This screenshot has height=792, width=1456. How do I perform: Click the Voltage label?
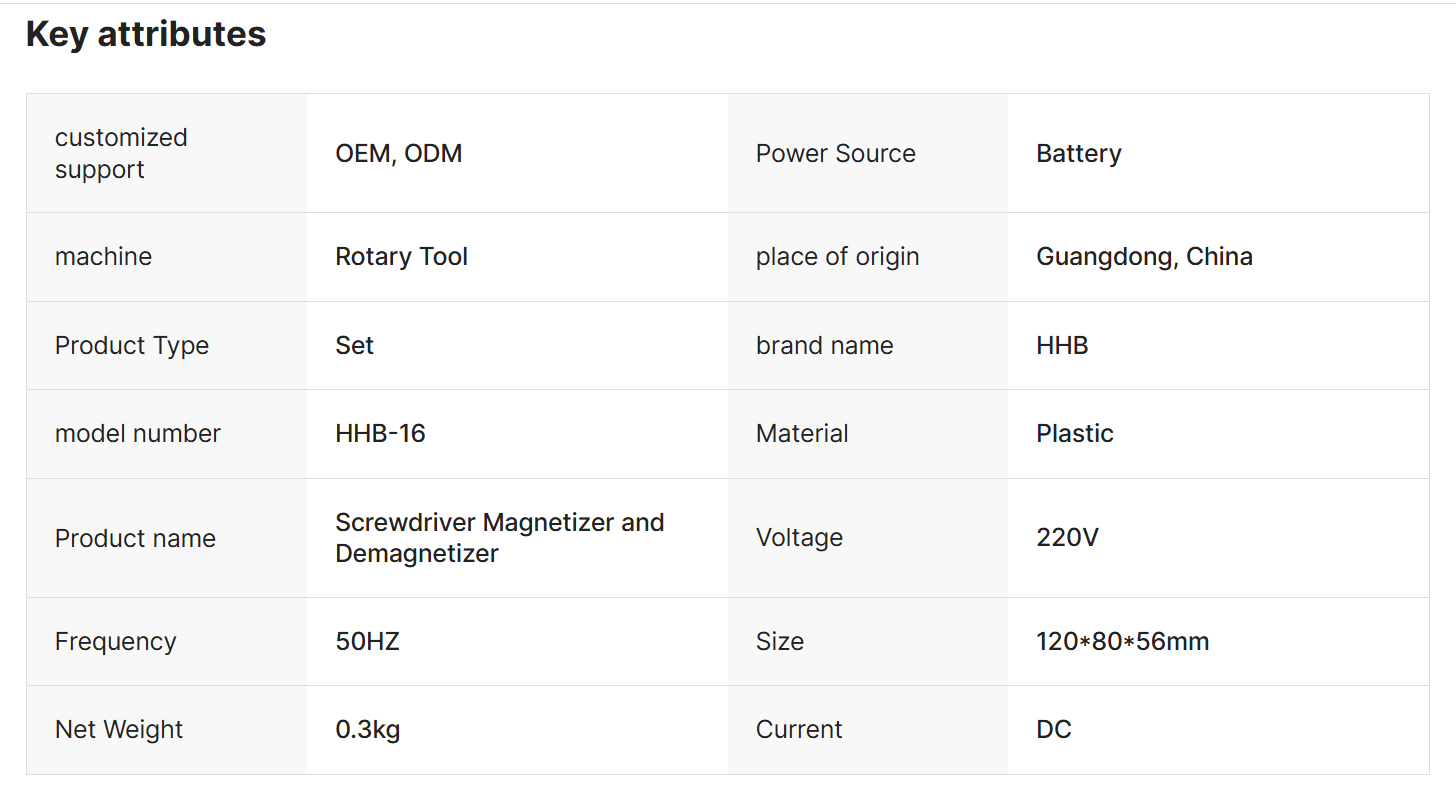click(x=799, y=537)
